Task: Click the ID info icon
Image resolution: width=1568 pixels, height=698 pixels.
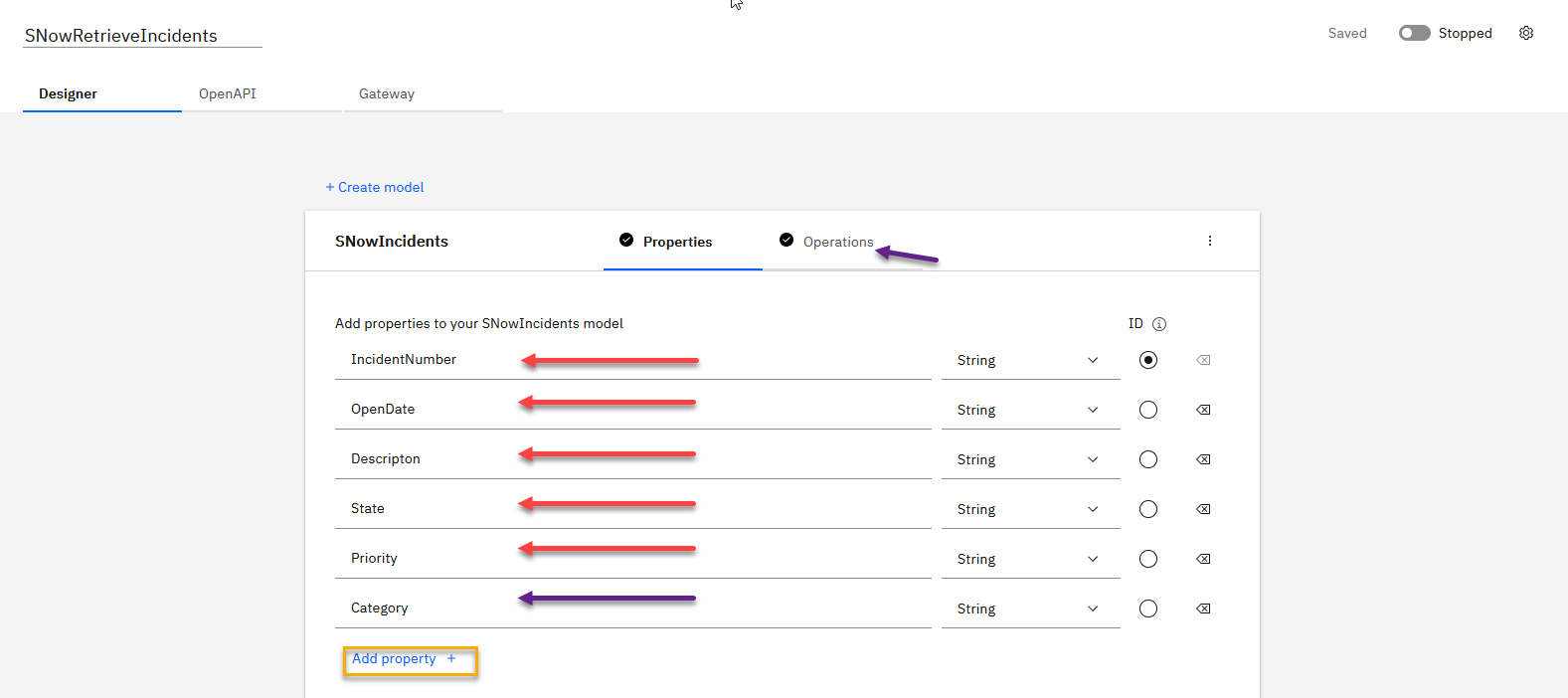Action: coord(1159,324)
